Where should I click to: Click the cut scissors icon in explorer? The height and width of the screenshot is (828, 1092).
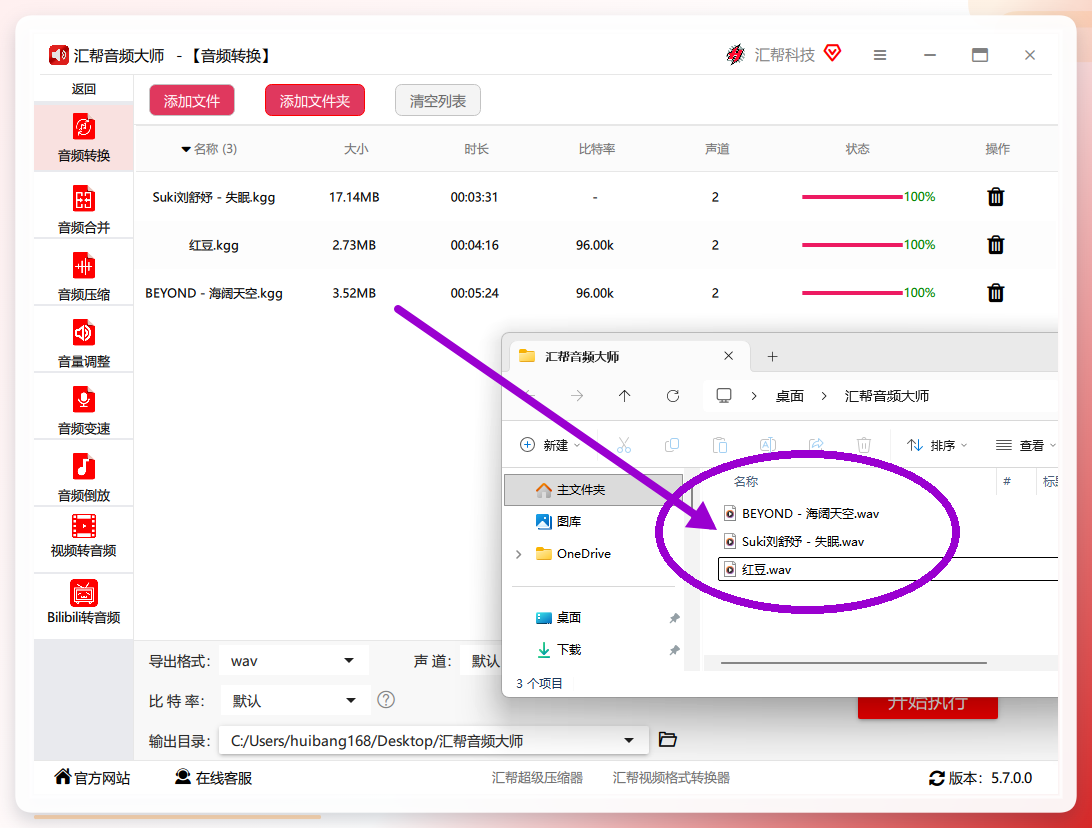[623, 445]
